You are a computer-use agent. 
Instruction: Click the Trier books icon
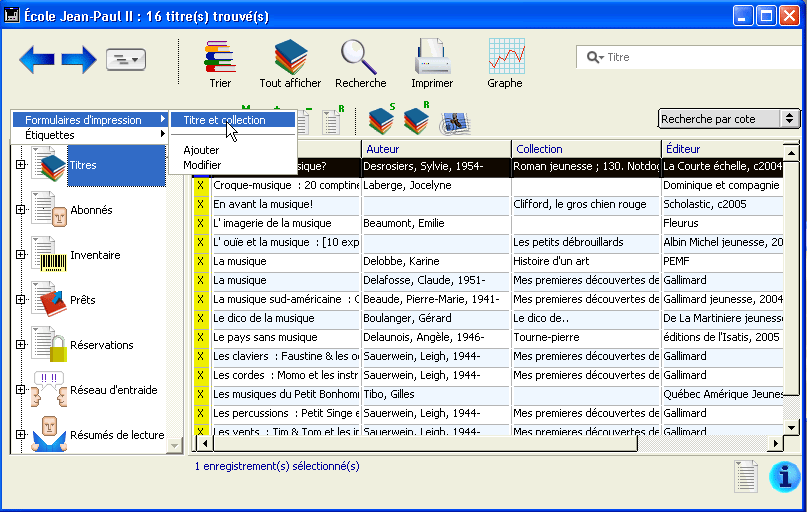pyautogui.click(x=220, y=57)
